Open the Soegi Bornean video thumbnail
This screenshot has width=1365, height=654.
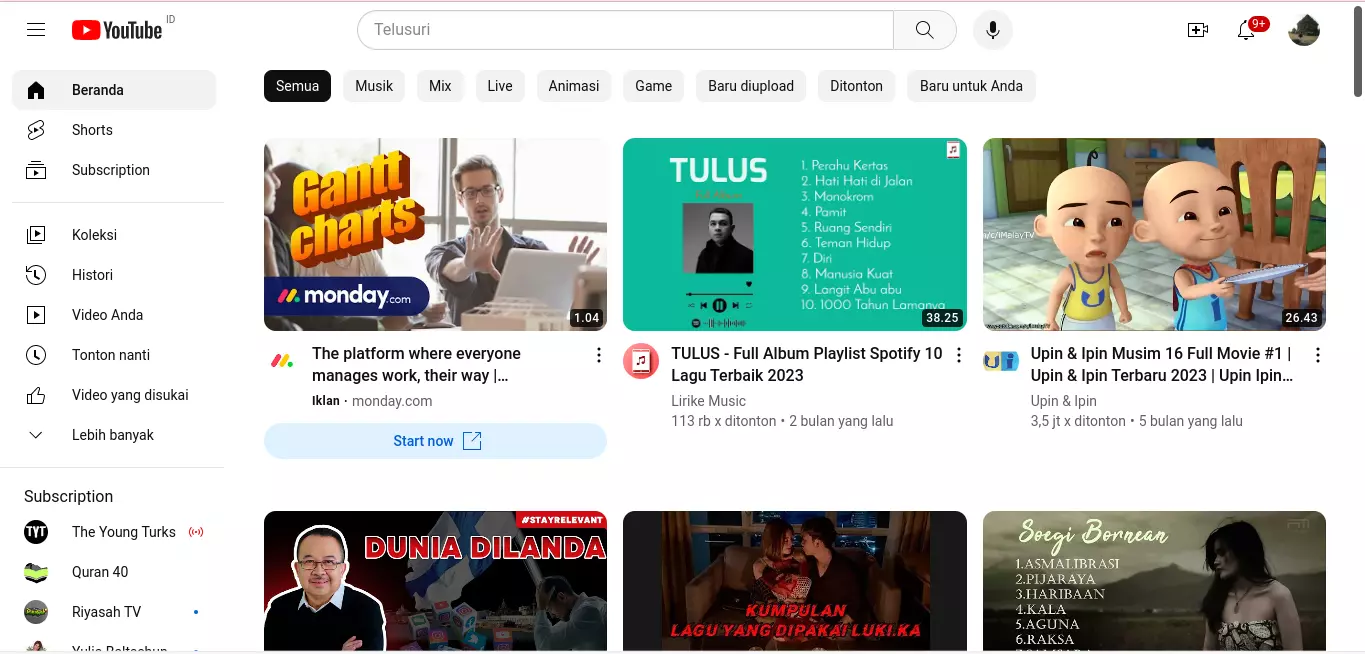[x=1154, y=582]
